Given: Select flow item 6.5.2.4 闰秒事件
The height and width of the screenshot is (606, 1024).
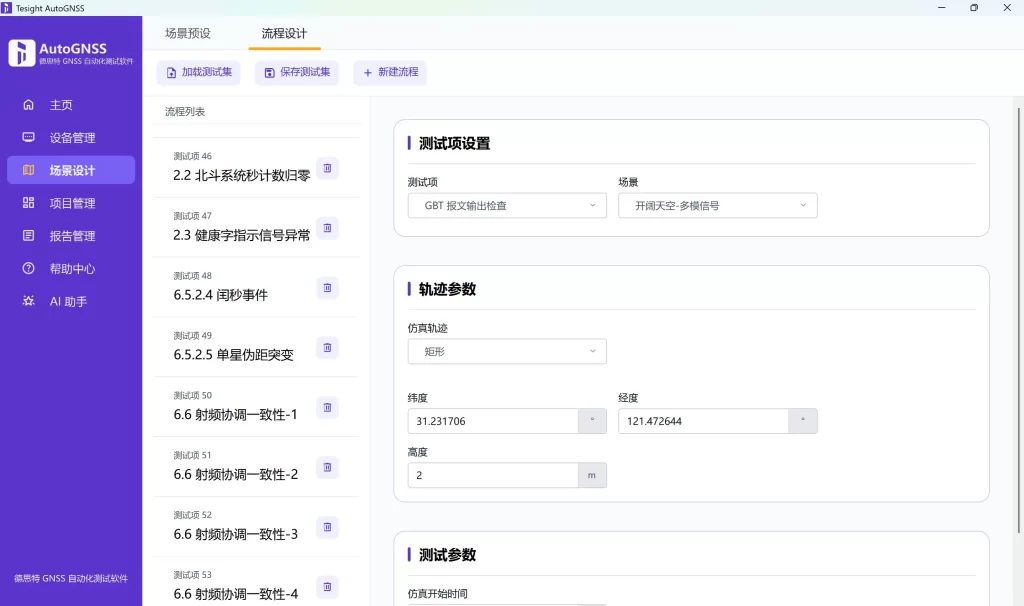Looking at the screenshot, I should click(x=255, y=287).
